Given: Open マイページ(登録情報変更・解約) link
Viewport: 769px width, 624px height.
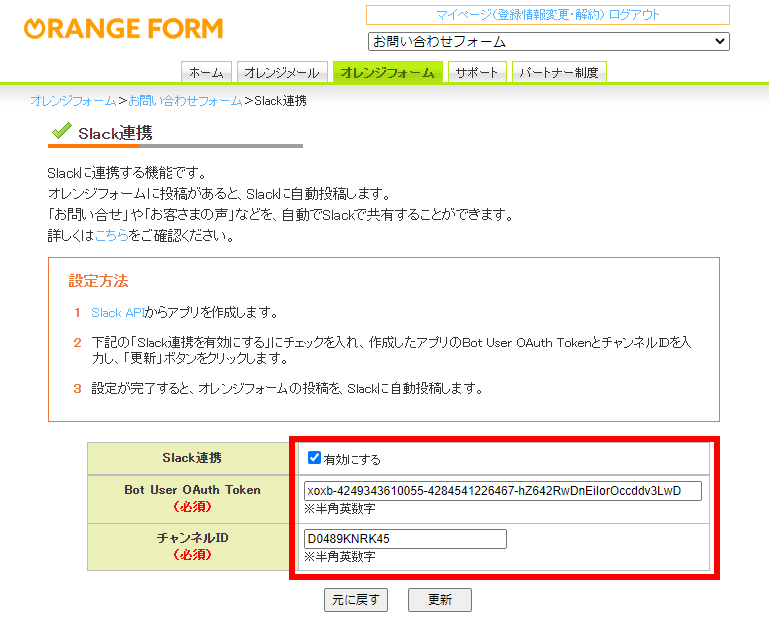Looking at the screenshot, I should [x=520, y=15].
